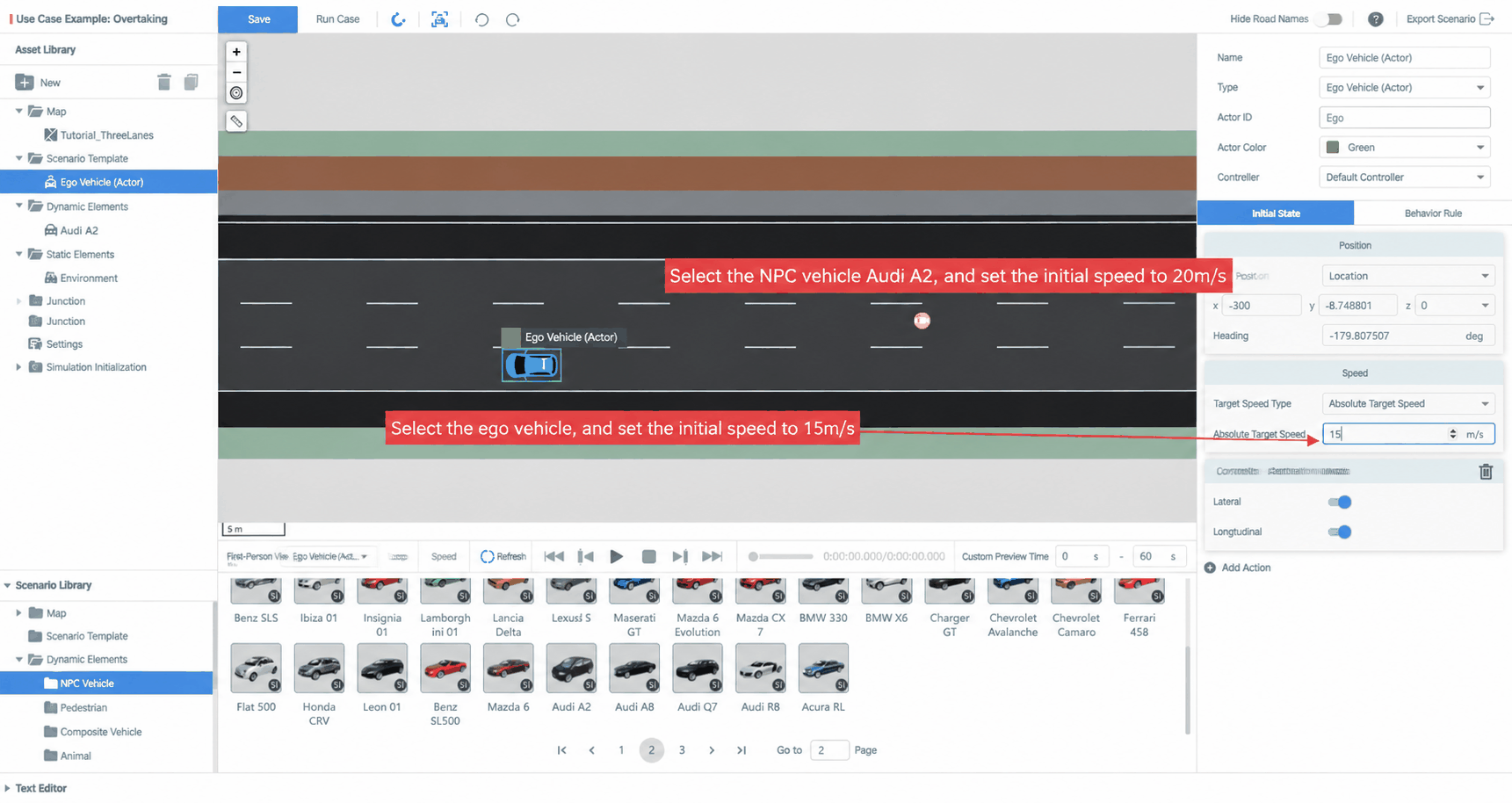This screenshot has width=1512, height=803.
Task: Select the blue ego car on the road
Action: [x=532, y=365]
